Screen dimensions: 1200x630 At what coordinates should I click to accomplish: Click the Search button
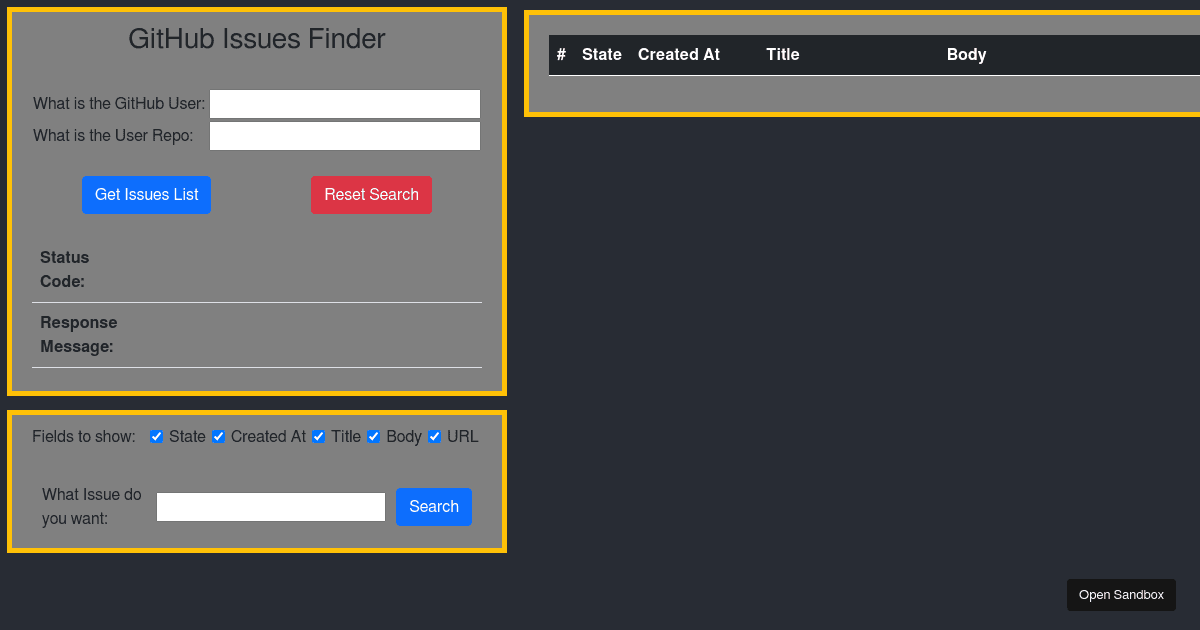pos(433,507)
